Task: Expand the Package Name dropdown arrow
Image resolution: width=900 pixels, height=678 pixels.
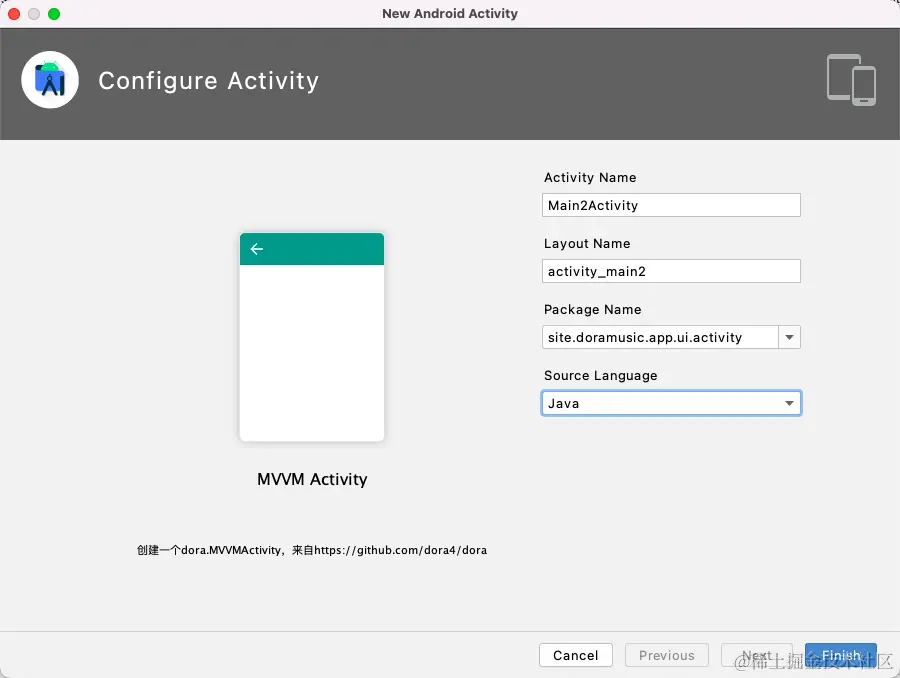Action: click(790, 337)
